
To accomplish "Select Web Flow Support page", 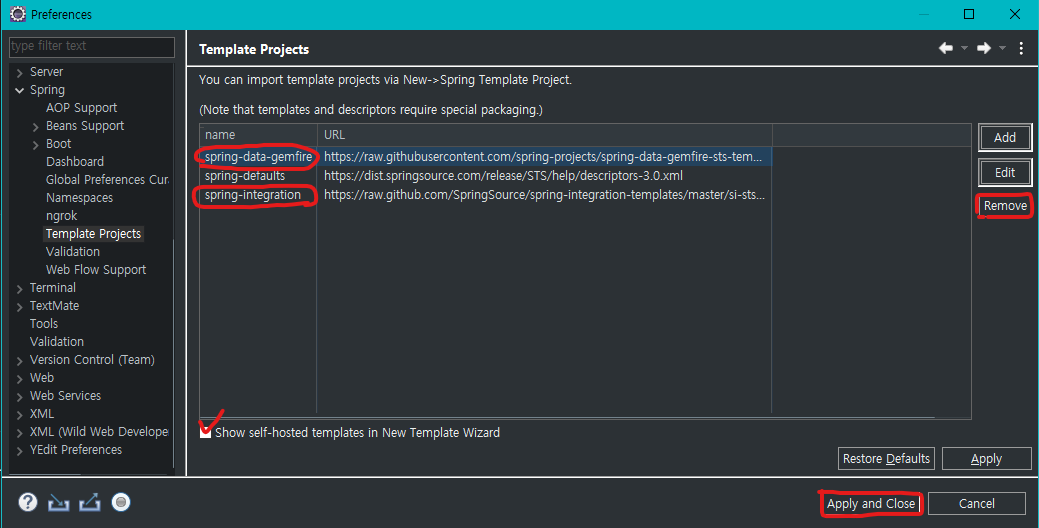I will 96,270.
